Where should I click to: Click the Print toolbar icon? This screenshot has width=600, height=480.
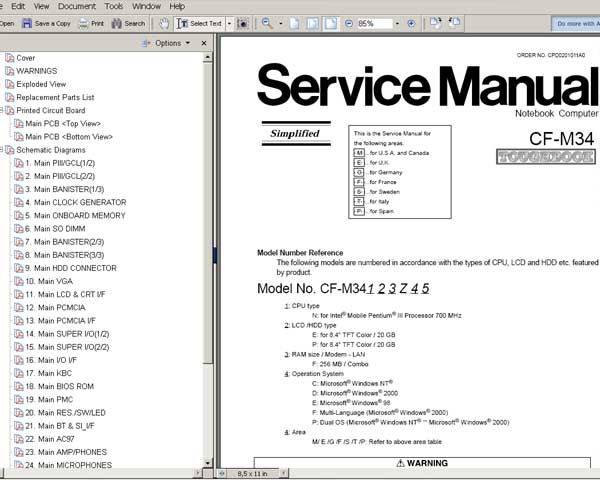point(83,23)
